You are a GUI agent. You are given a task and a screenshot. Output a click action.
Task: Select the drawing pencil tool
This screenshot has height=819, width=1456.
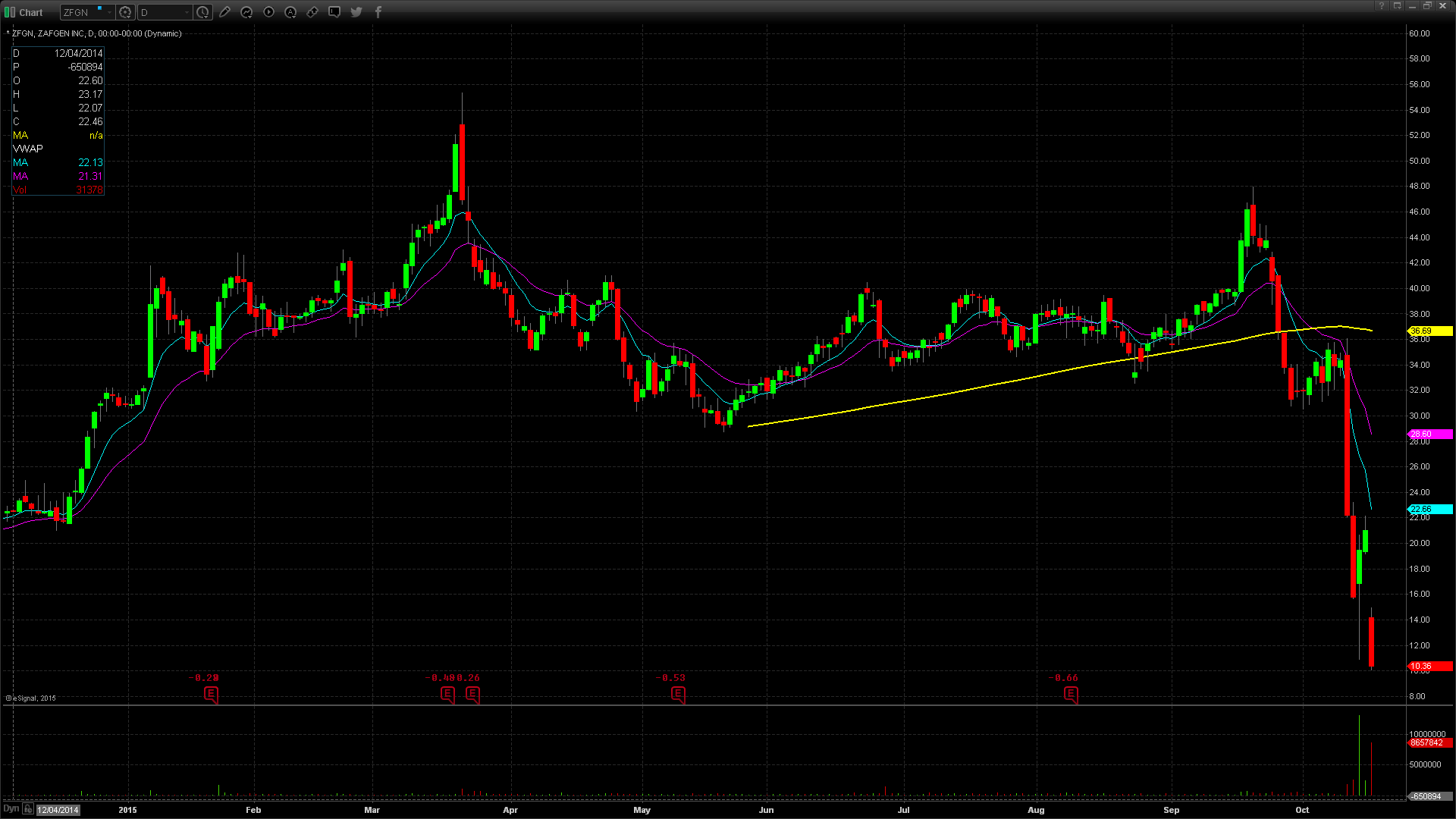click(x=224, y=12)
